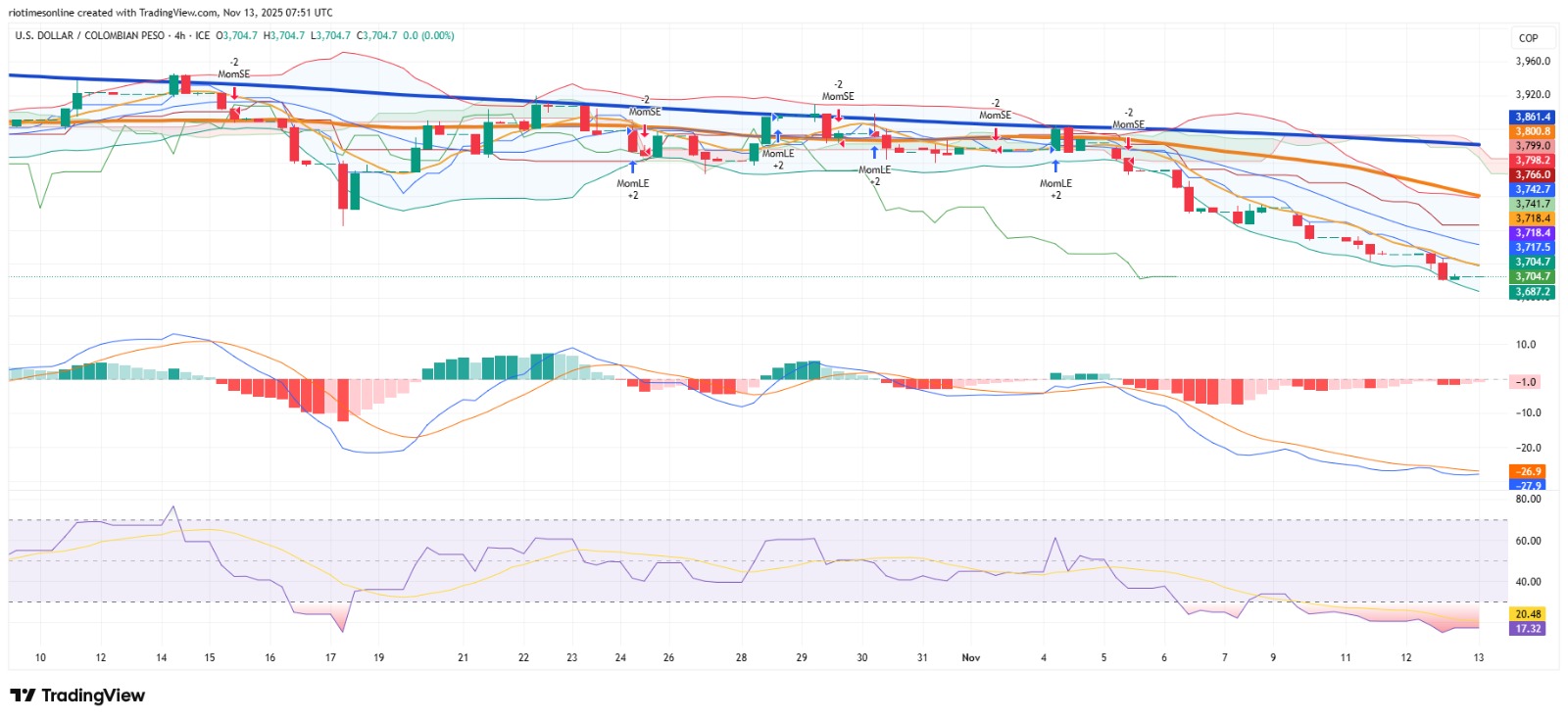The image size is (1568, 721).
Task: Click the 31 date on time axis
Action: tap(922, 657)
